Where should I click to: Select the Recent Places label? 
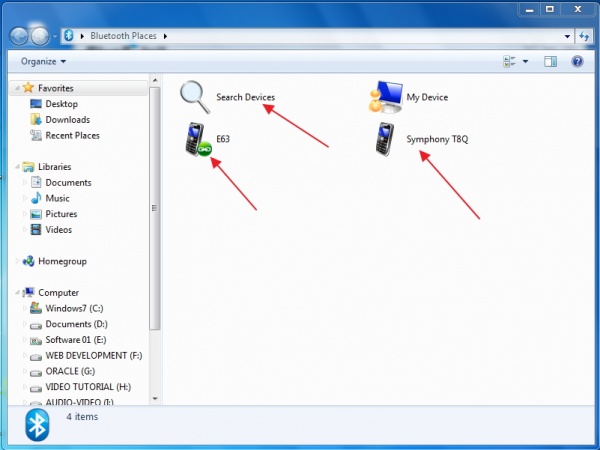(72, 135)
